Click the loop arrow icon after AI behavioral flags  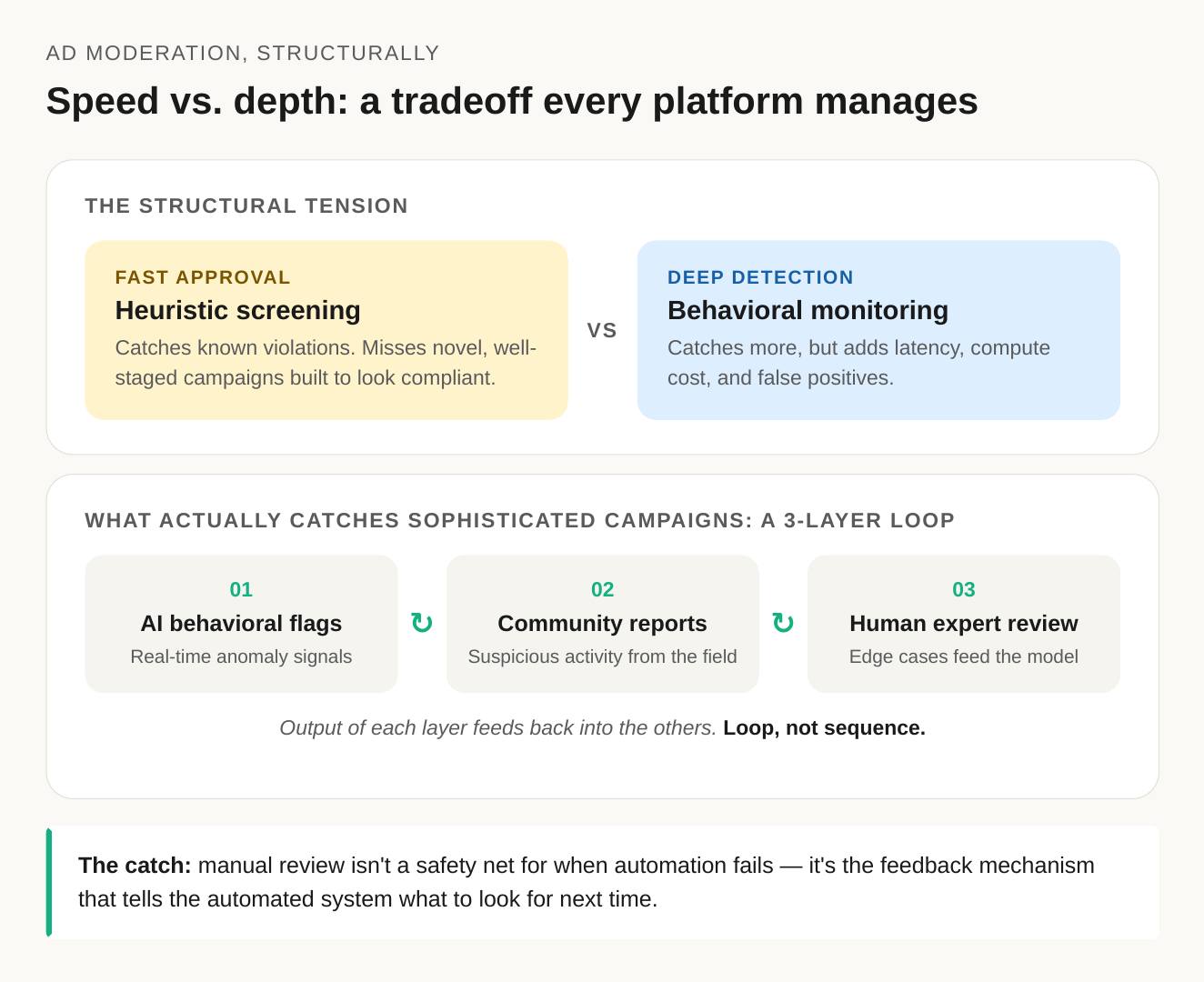(x=422, y=623)
